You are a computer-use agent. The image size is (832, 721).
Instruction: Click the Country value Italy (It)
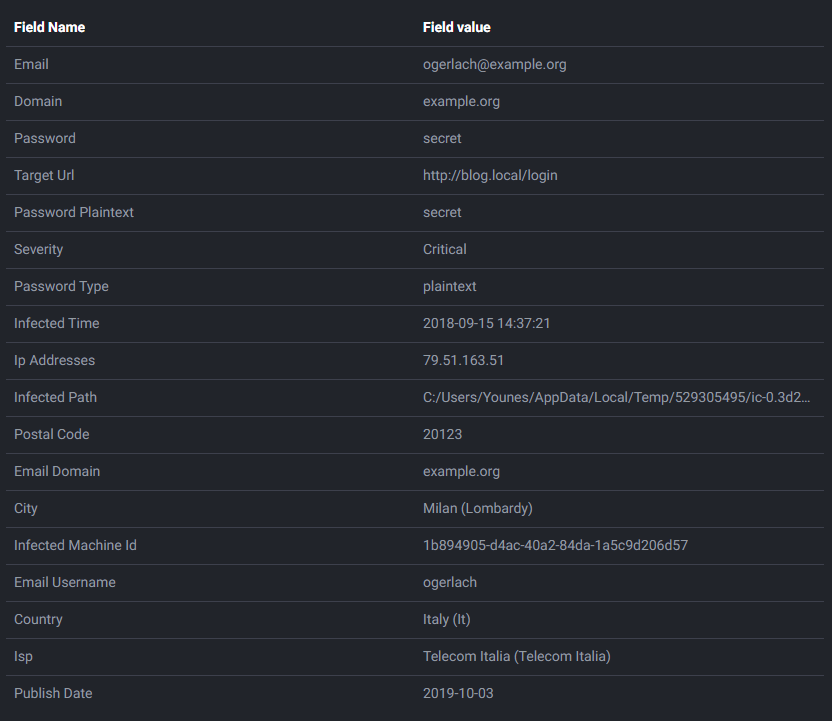(446, 619)
